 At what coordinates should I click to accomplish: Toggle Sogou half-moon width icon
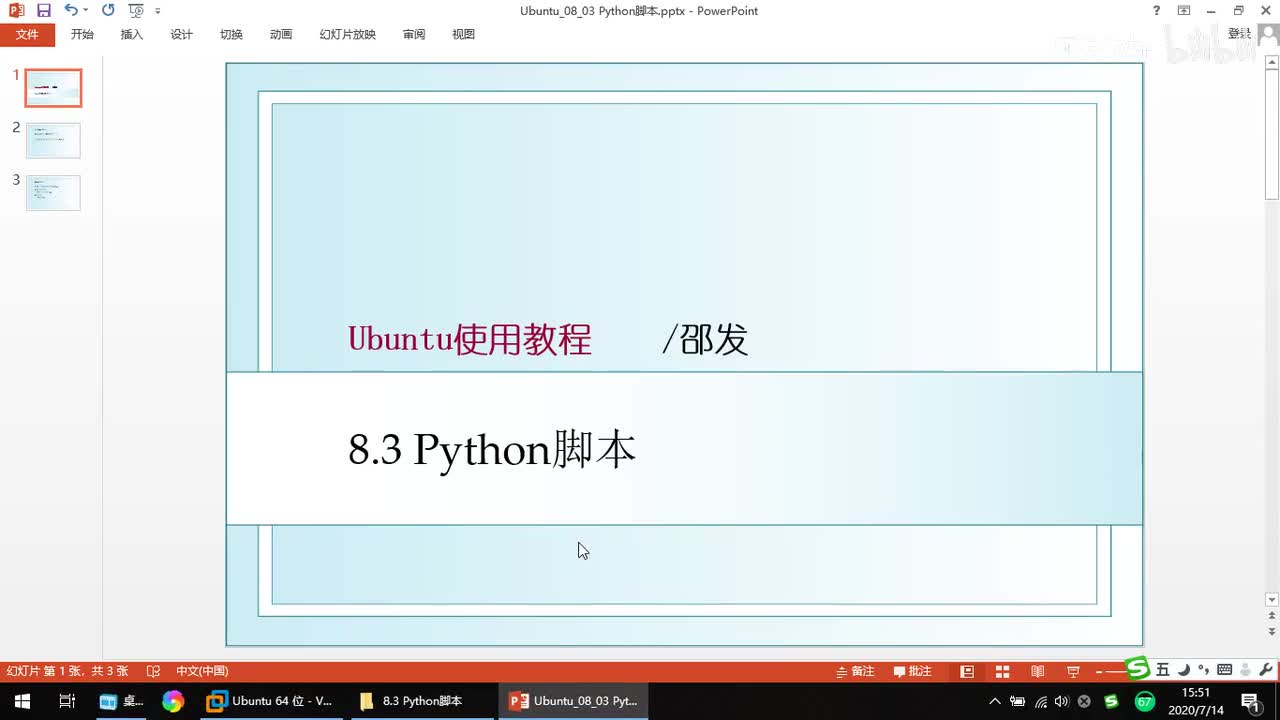(x=1183, y=669)
